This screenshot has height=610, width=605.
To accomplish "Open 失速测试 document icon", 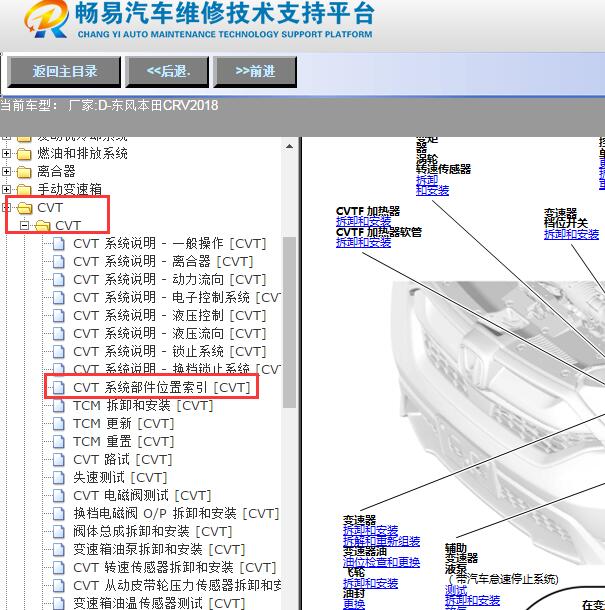I will 59,477.
